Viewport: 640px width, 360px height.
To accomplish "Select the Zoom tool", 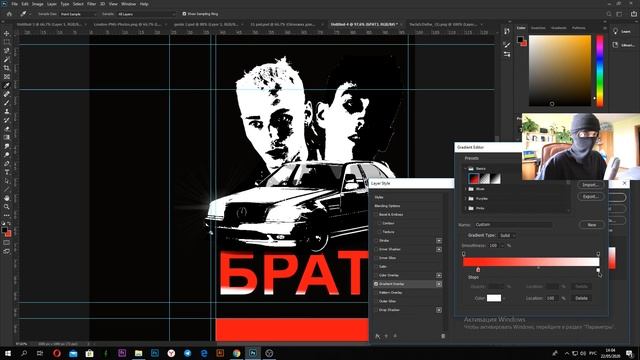I will (x=7, y=207).
